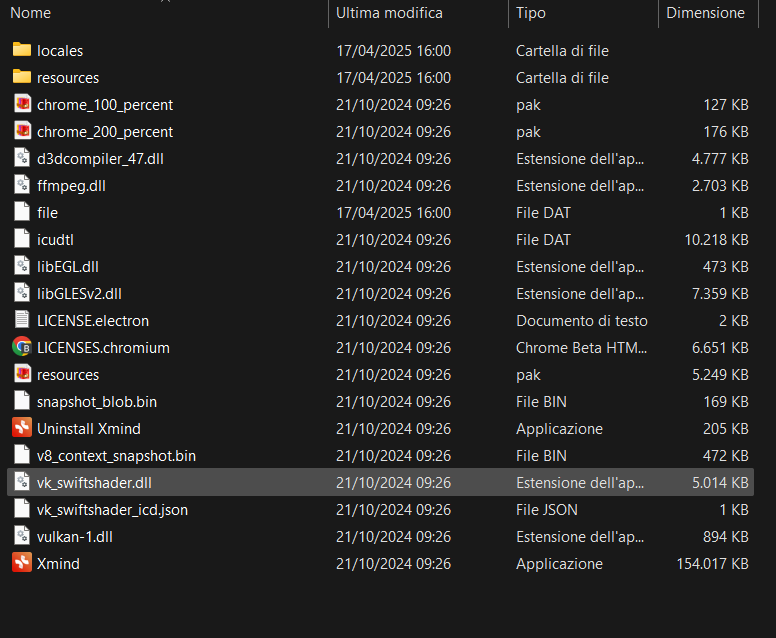Select the libEGL.dll file name
Screen dimensions: 776x638
(68, 267)
